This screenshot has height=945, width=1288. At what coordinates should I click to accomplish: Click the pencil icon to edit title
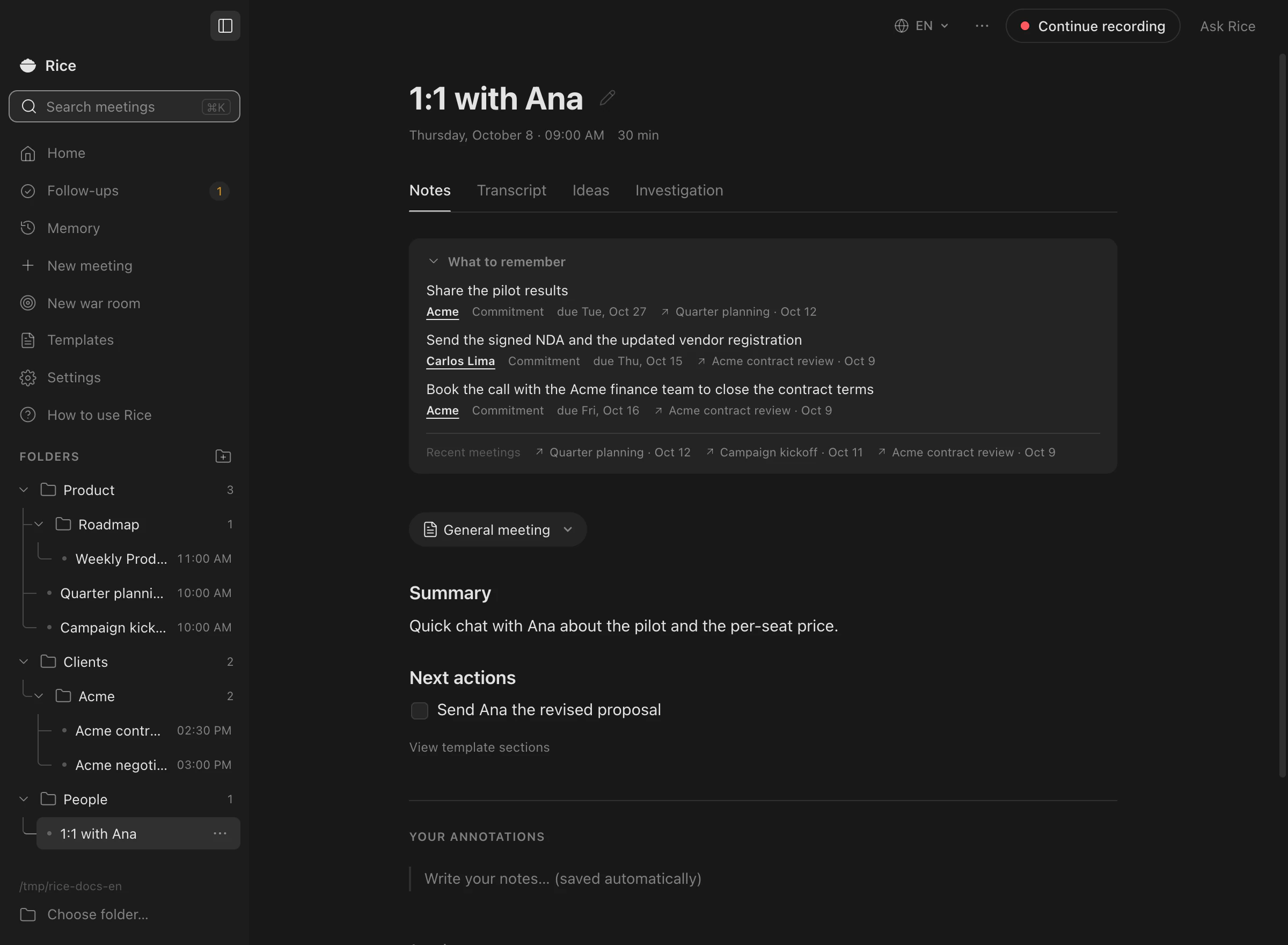[607, 98]
